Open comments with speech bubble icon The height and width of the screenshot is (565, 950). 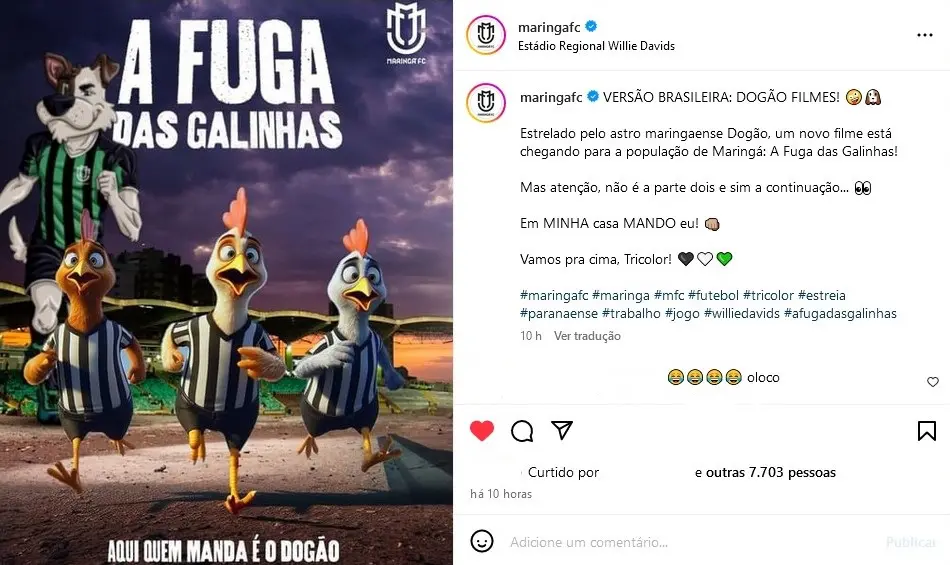(x=522, y=431)
